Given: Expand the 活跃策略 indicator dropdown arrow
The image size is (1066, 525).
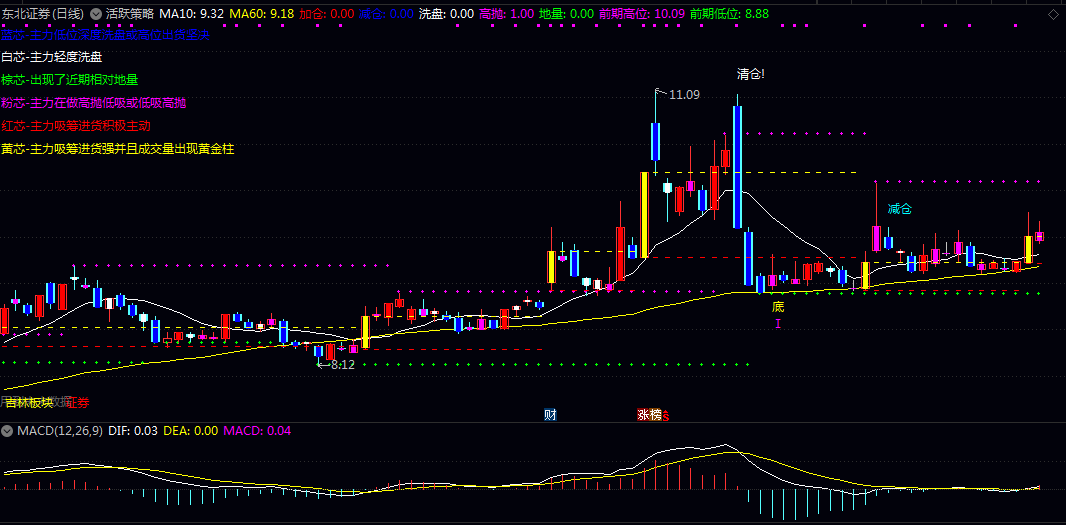Looking at the screenshot, I should tap(96, 14).
